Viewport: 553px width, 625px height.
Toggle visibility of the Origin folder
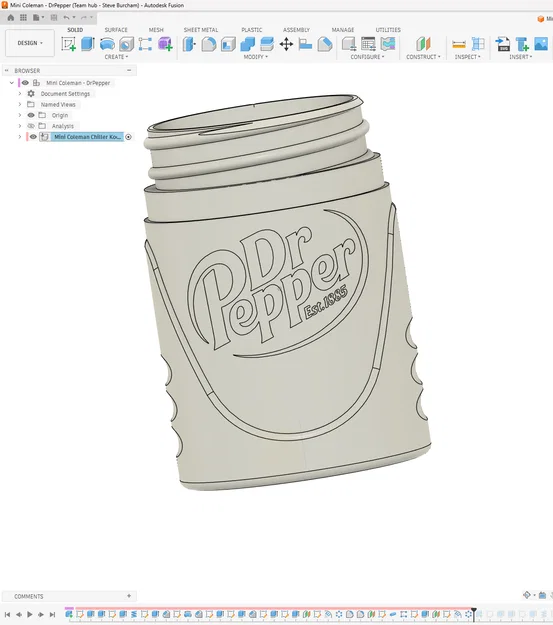click(31, 115)
